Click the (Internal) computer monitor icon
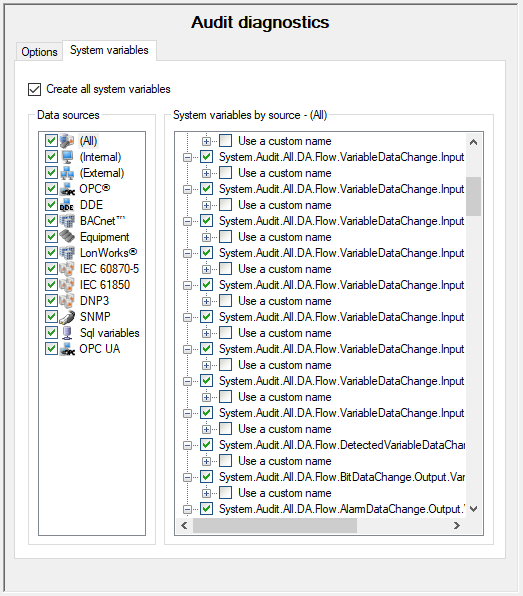 pyautogui.click(x=67, y=157)
